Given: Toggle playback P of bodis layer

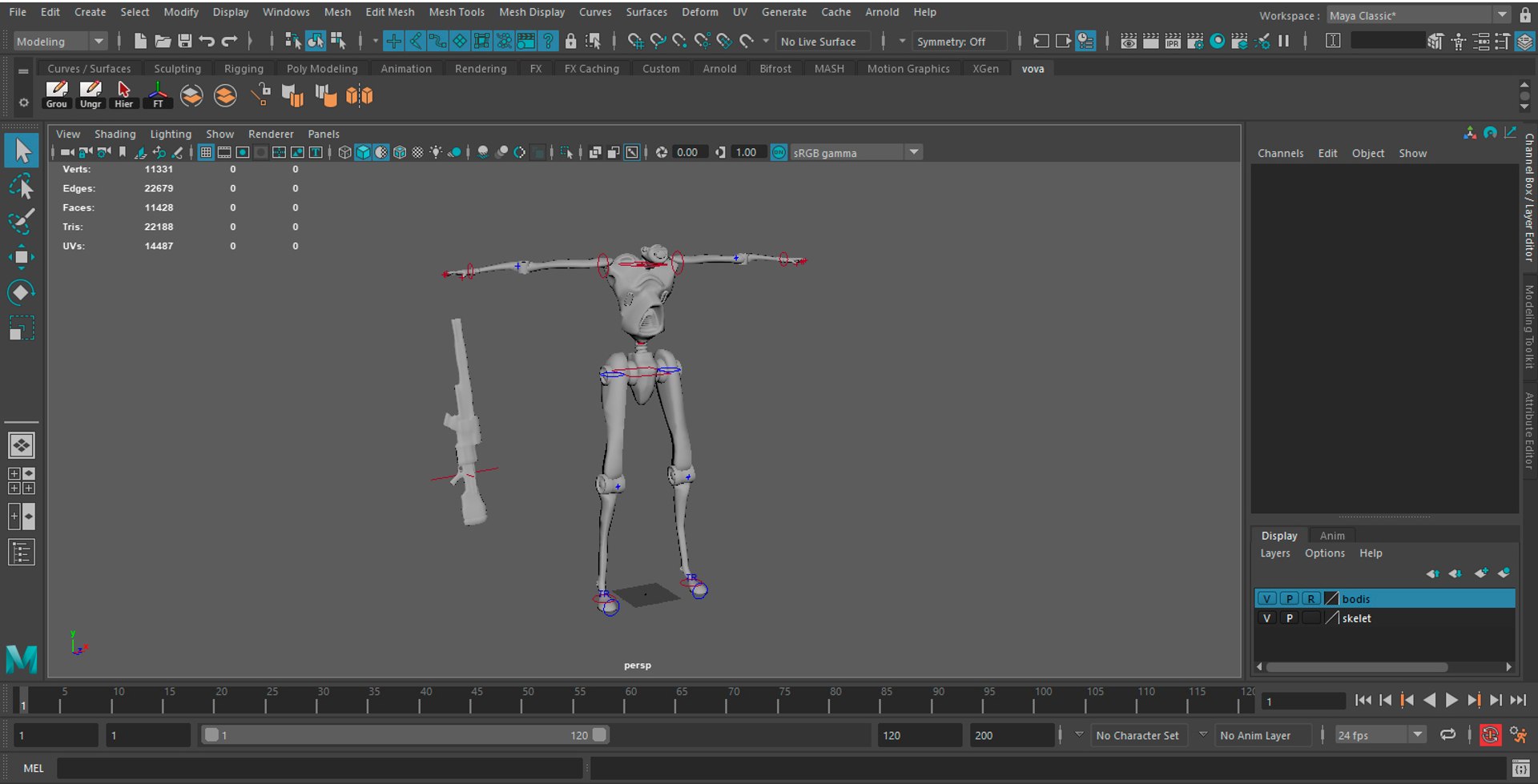Looking at the screenshot, I should 1289,598.
